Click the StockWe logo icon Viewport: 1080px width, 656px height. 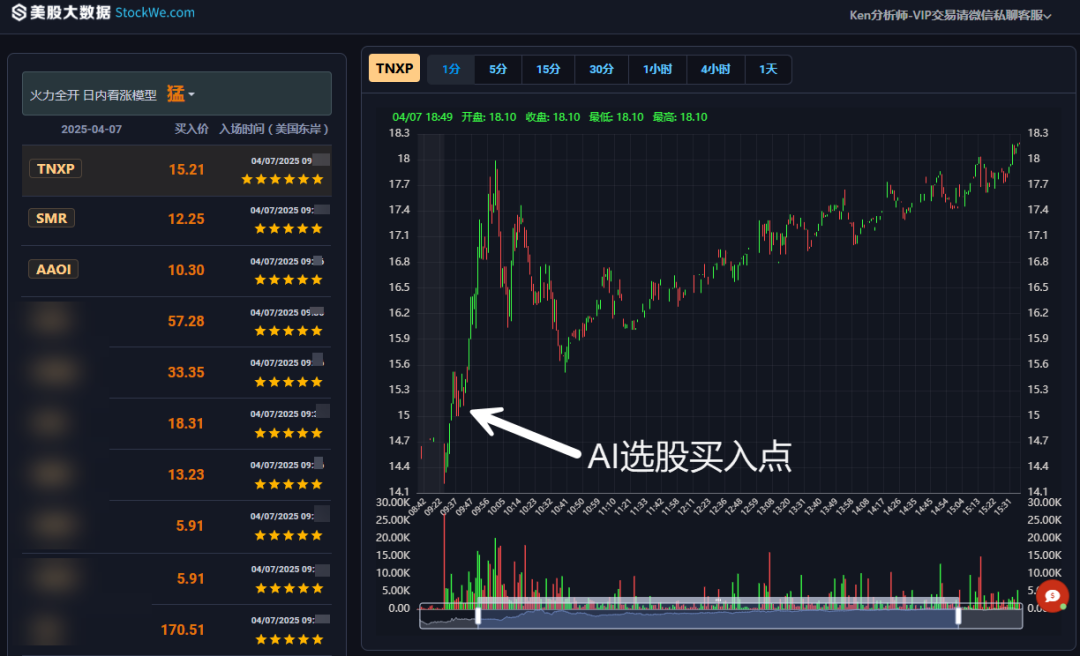pyautogui.click(x=19, y=12)
